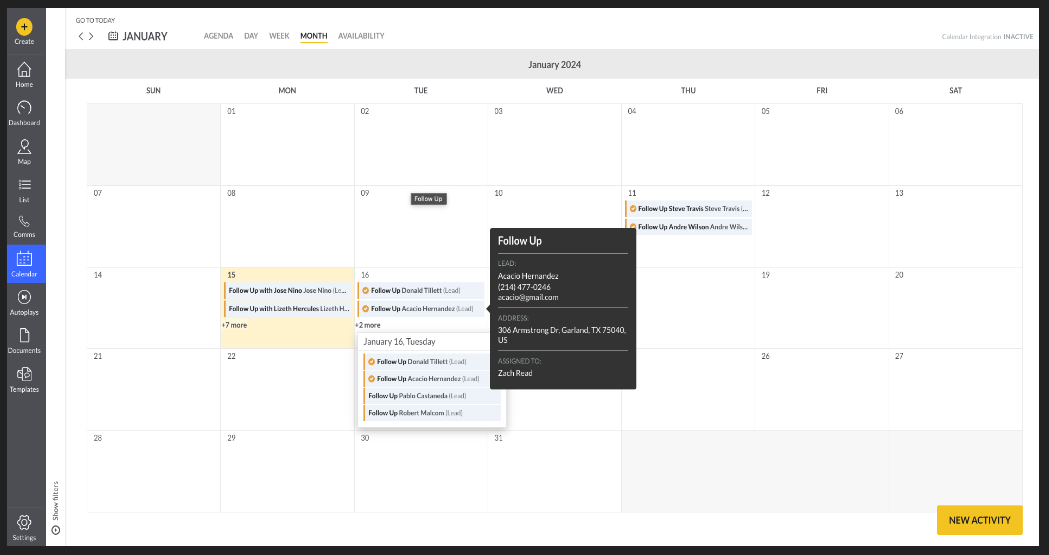Go to next month arrow
Image resolution: width=1049 pixels, height=555 pixels.
91,36
